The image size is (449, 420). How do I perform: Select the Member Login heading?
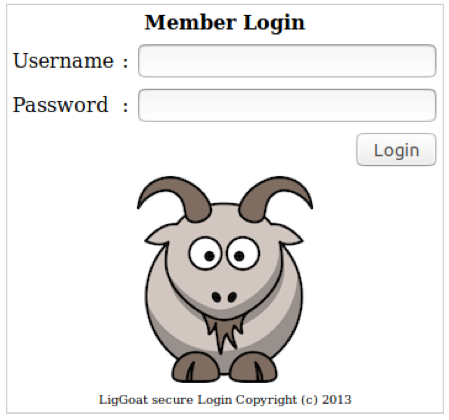[225, 23]
